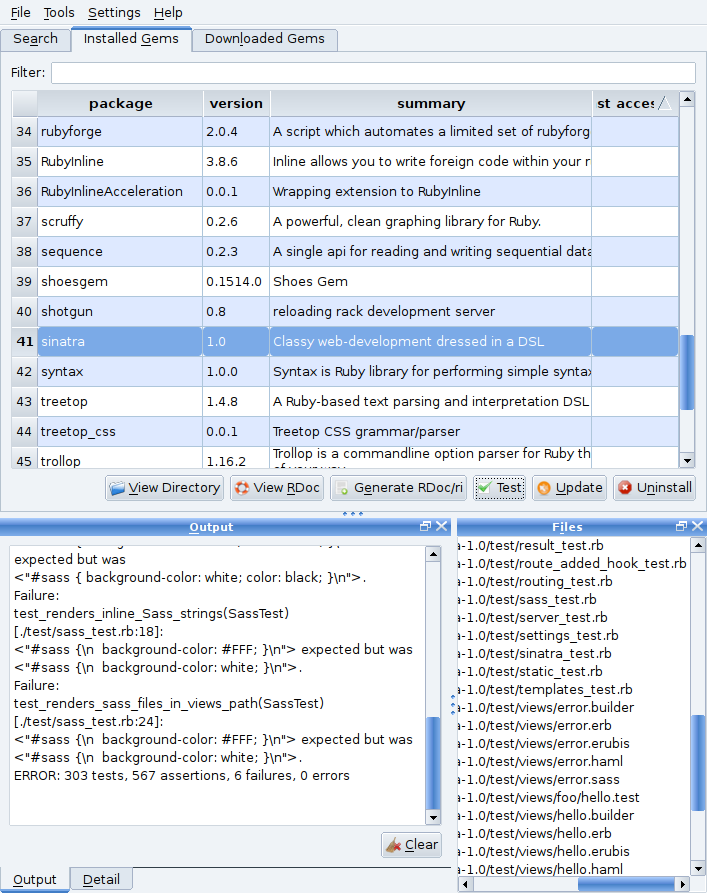Viewport: 707px width, 893px height.
Task: Focus the Filter input field
Action: coord(373,73)
